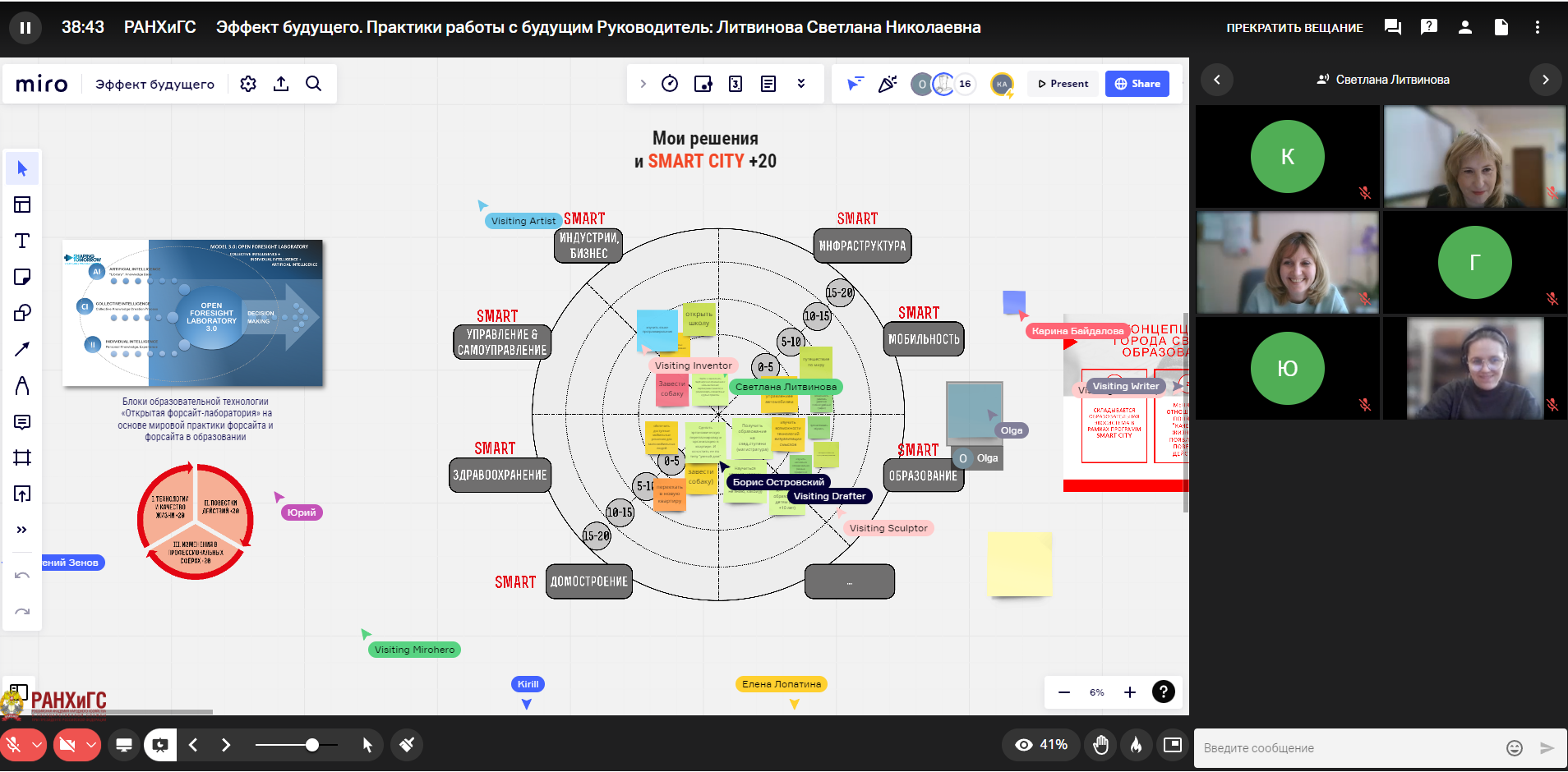Expand more tools in Miro left sidebar
This screenshot has width=1568, height=772.
(x=22, y=530)
